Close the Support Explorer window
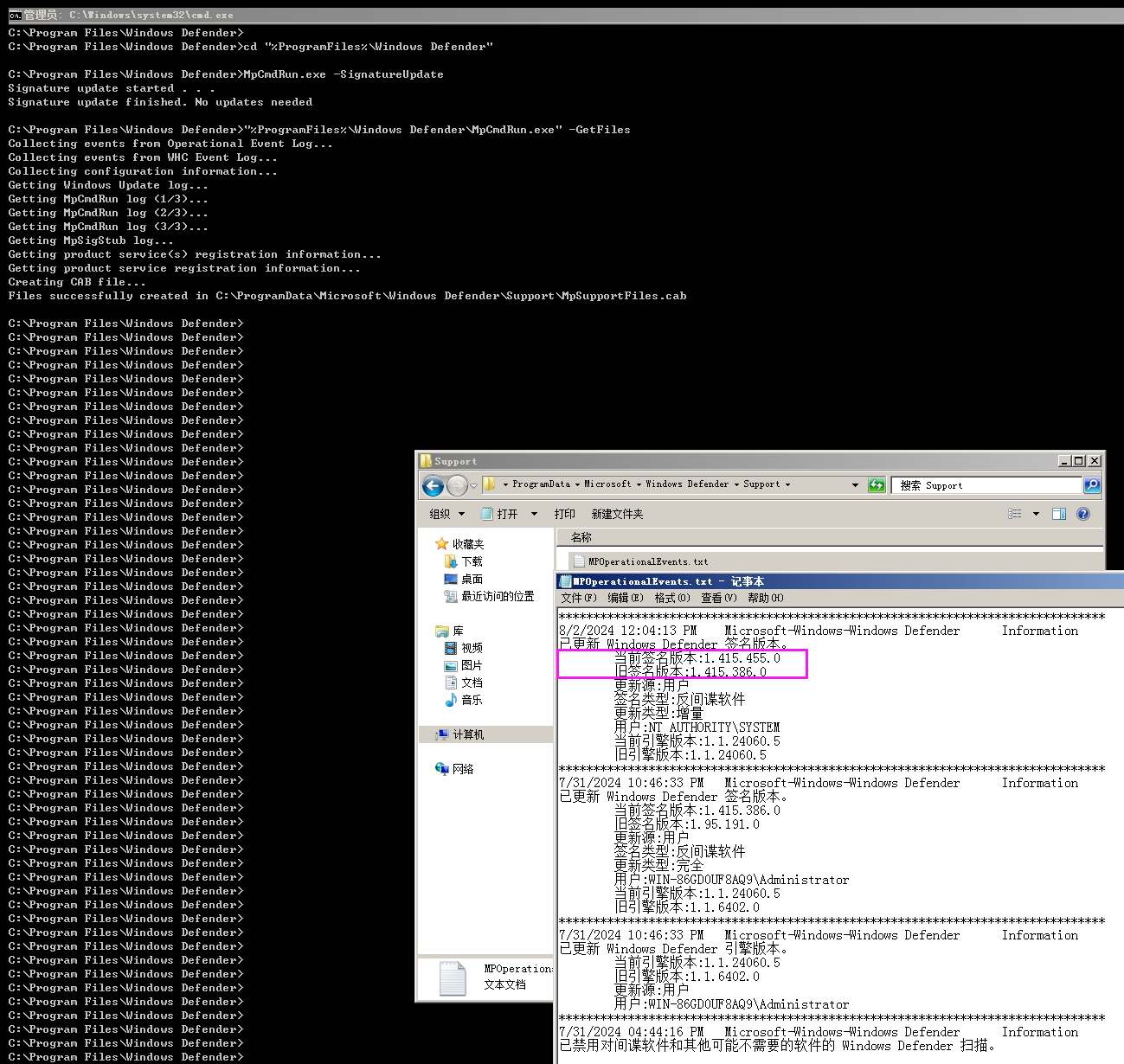This screenshot has height=1064, width=1124. [1095, 461]
